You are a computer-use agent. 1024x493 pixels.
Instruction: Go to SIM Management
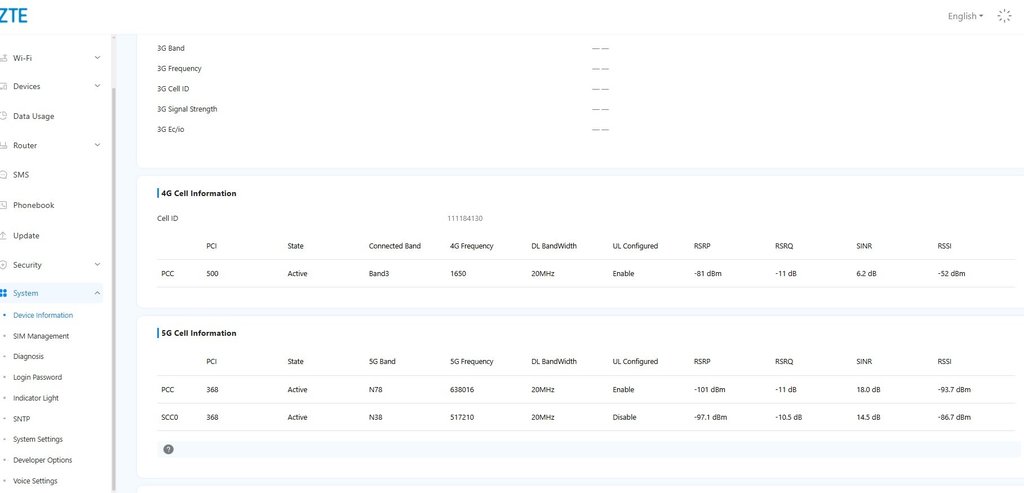coord(40,336)
